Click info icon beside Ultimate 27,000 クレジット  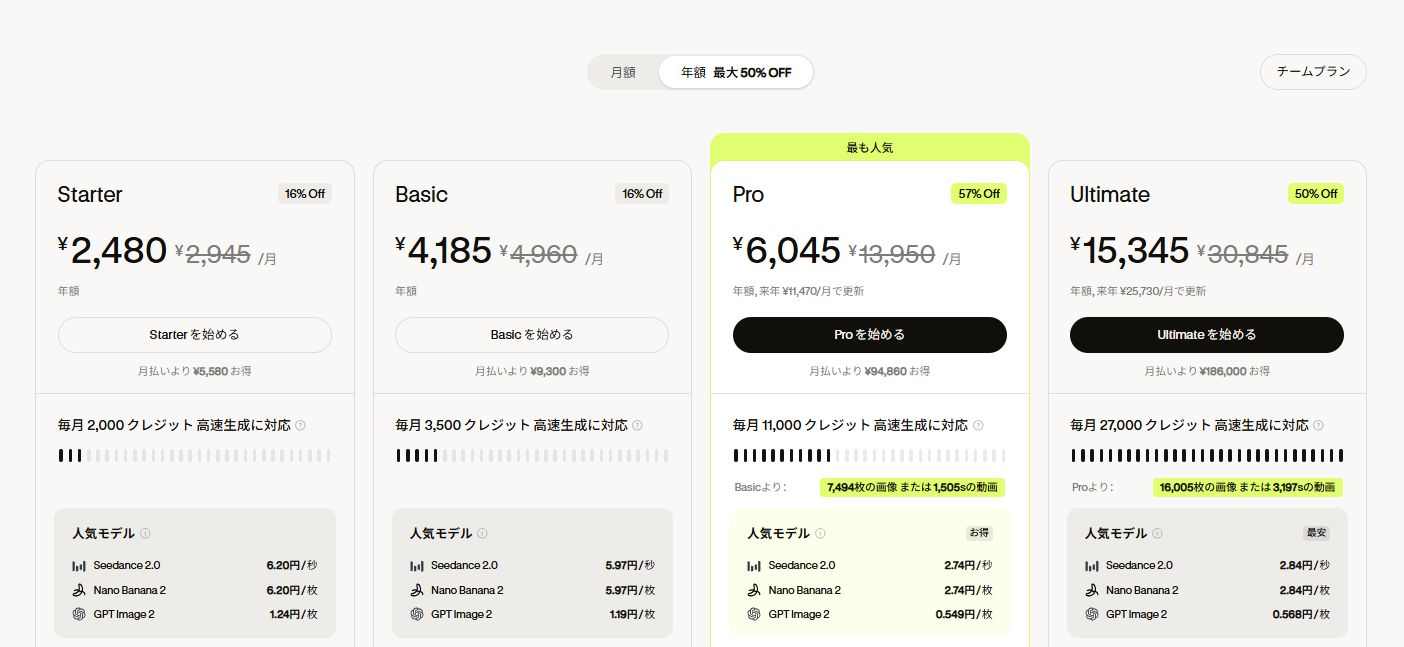pyautogui.click(x=1318, y=425)
